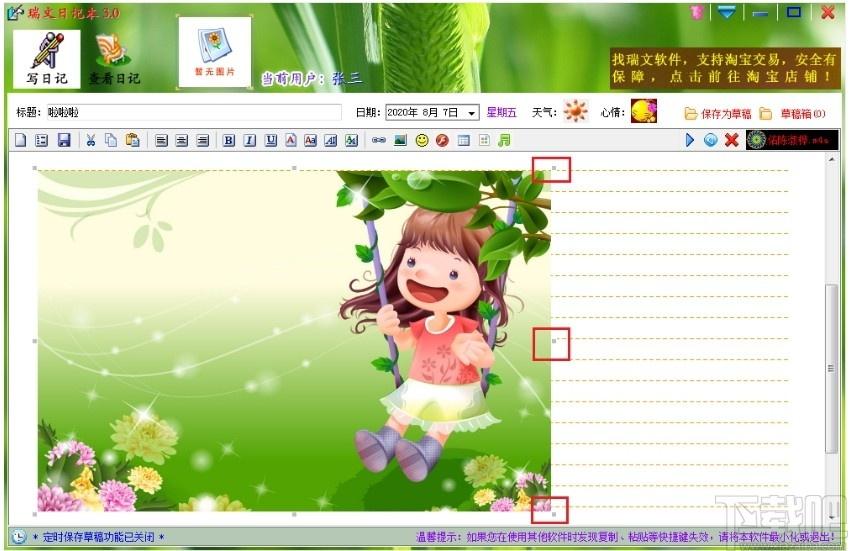Insert Flash with the red Flash icon
Viewport: 850px width, 551px height.
coord(442,140)
